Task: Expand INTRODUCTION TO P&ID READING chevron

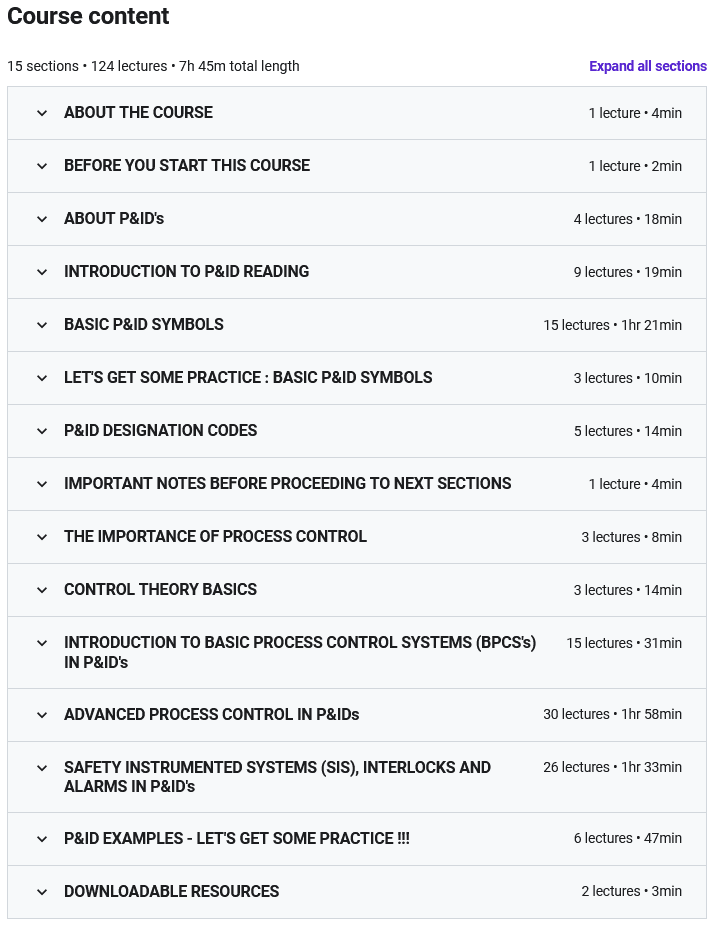Action: 42,272
